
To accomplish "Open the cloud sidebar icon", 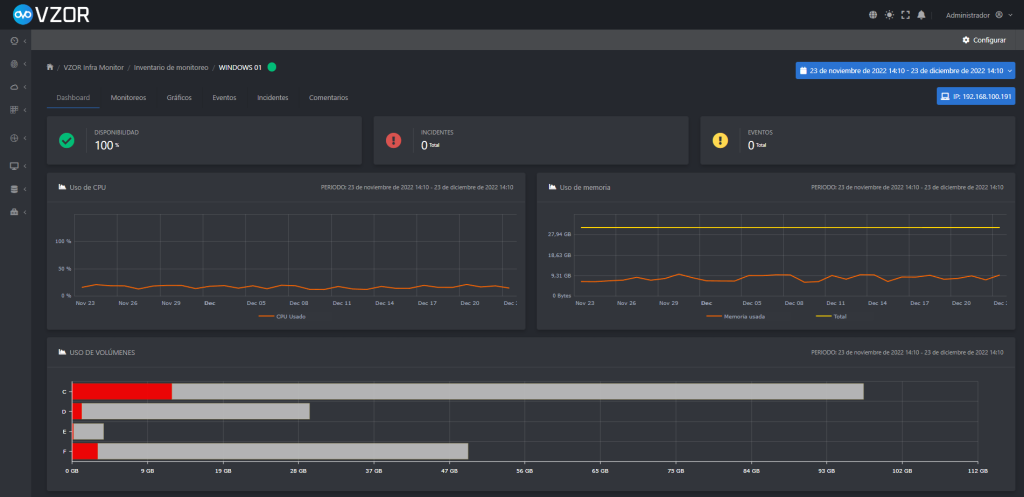I will [x=14, y=87].
